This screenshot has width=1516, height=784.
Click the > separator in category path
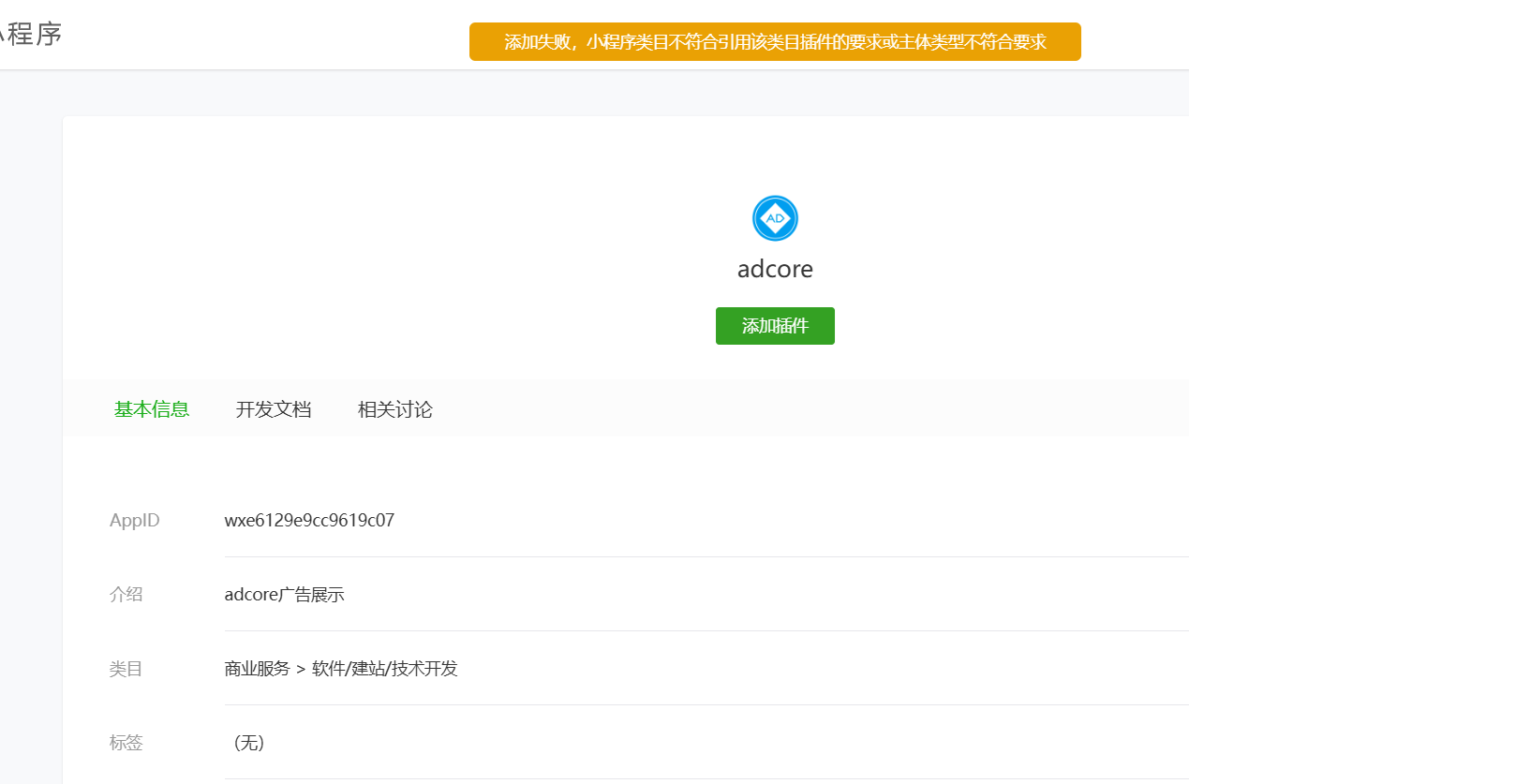point(301,669)
